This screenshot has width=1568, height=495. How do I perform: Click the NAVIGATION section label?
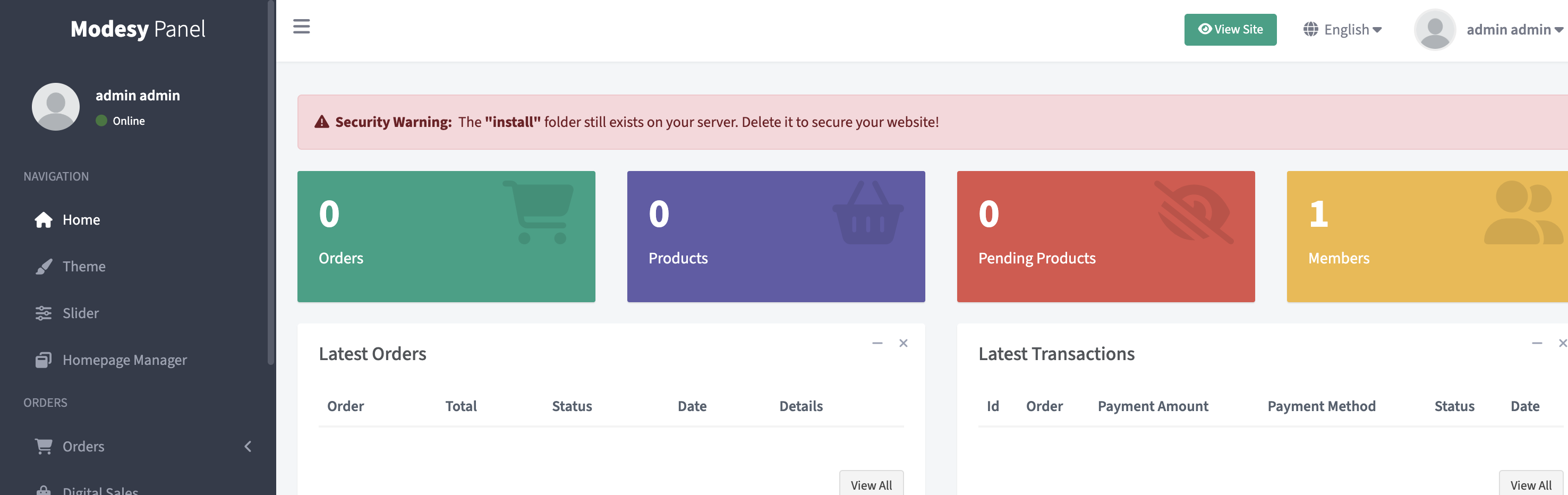tap(56, 176)
